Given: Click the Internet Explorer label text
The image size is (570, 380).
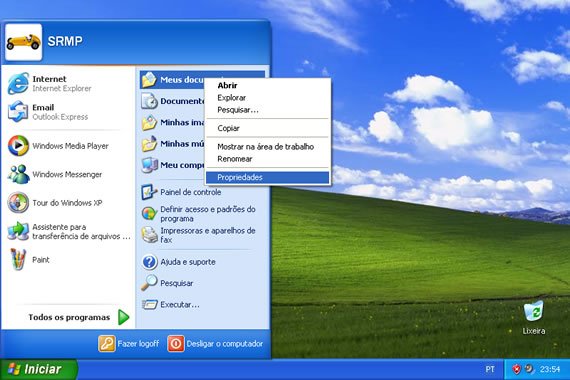Looking at the screenshot, I should point(61,88).
